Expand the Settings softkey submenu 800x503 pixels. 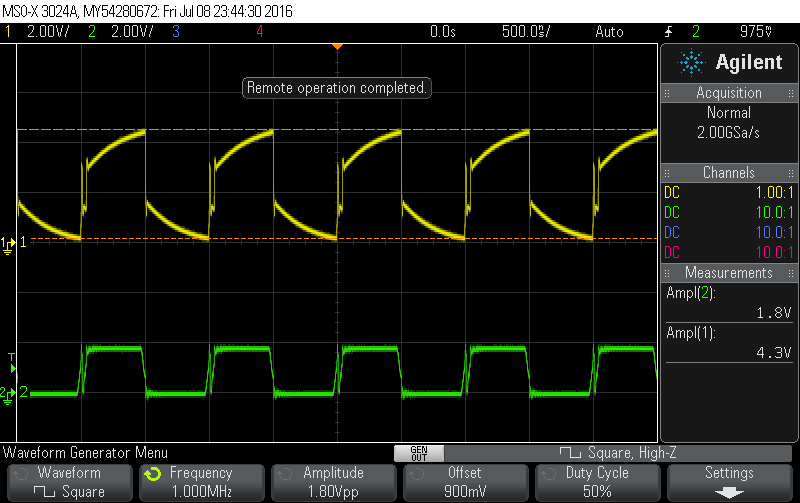[x=729, y=481]
